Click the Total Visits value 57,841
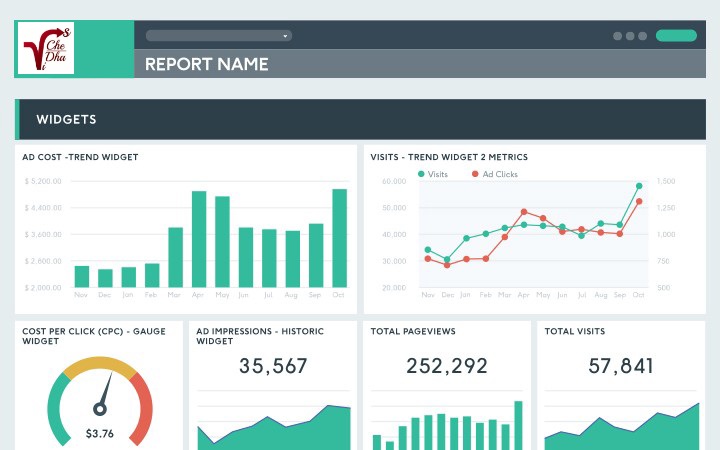 point(621,367)
